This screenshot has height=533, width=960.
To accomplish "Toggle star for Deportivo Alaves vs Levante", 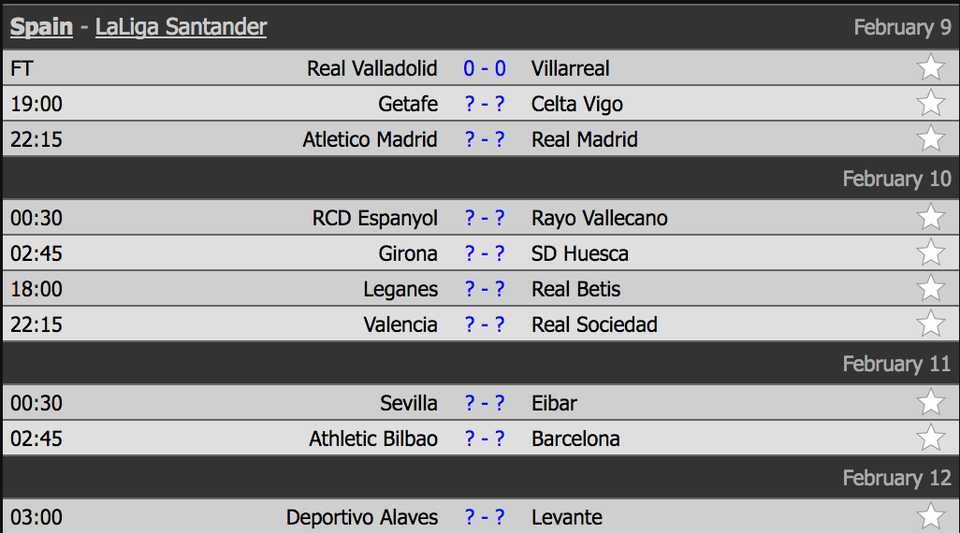I will pos(931,516).
